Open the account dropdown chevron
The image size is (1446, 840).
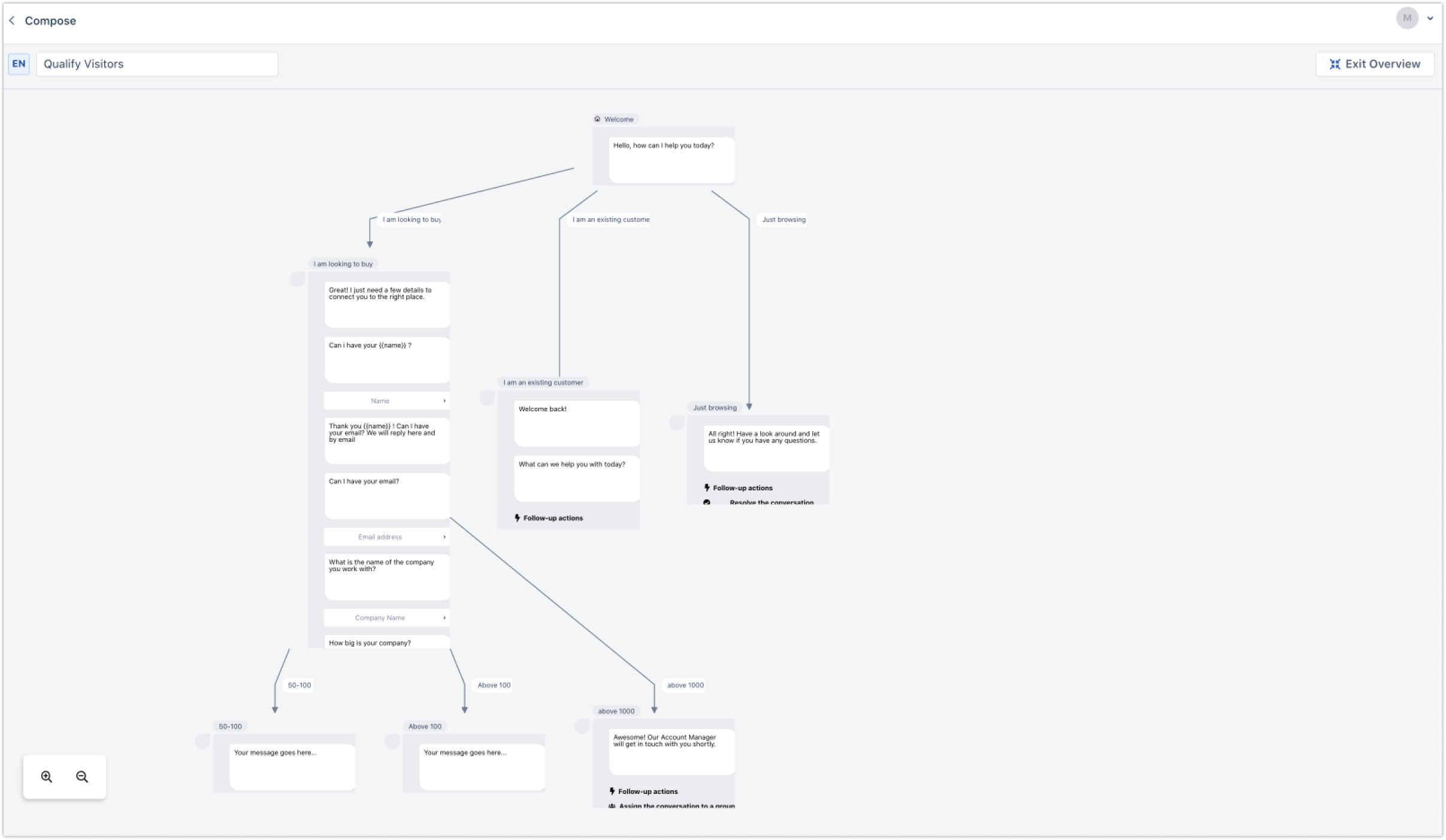point(1430,19)
